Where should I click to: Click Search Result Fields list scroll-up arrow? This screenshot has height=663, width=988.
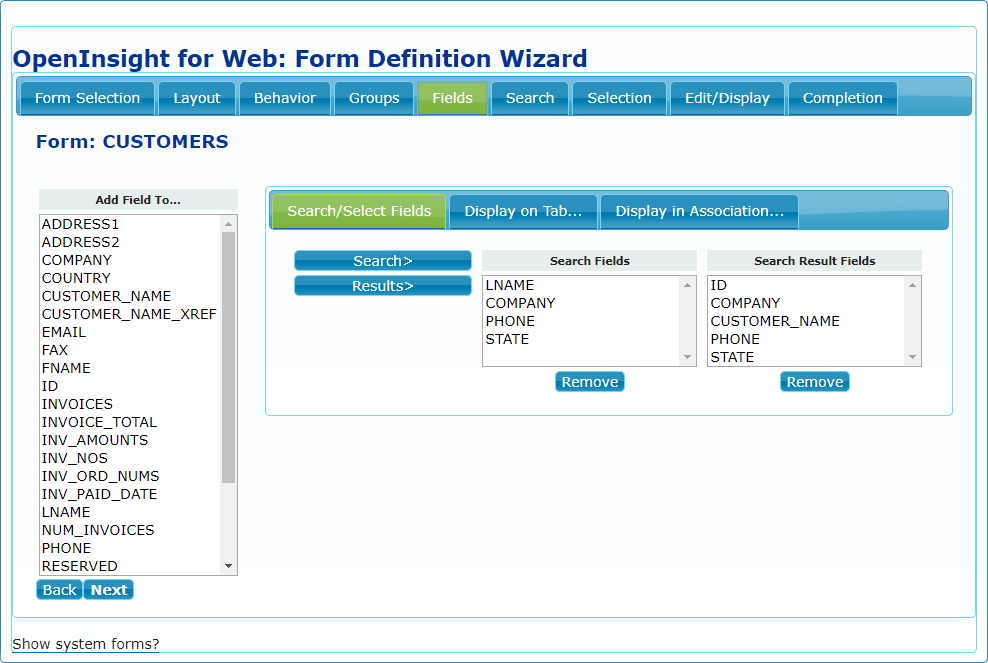pyautogui.click(x=912, y=285)
